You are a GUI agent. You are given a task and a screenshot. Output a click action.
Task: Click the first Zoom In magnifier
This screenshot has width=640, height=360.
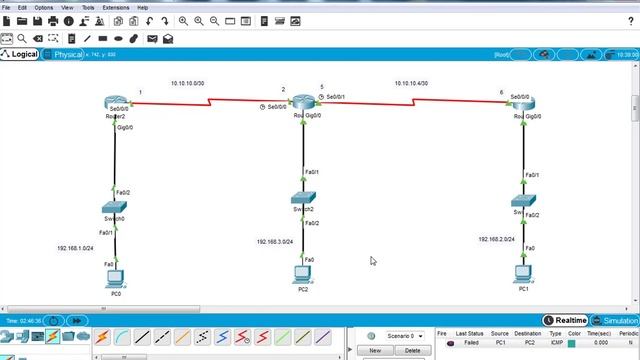183,21
